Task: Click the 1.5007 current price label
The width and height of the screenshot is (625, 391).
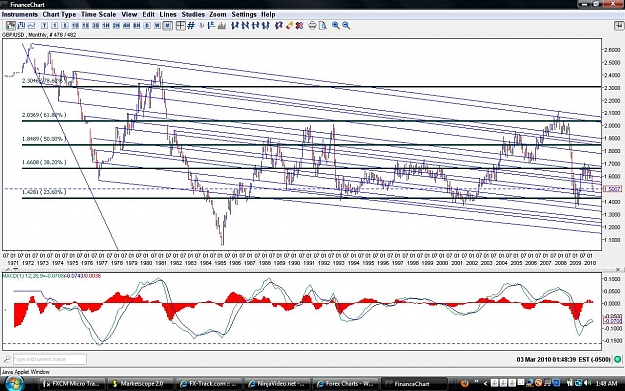Action: (612, 189)
